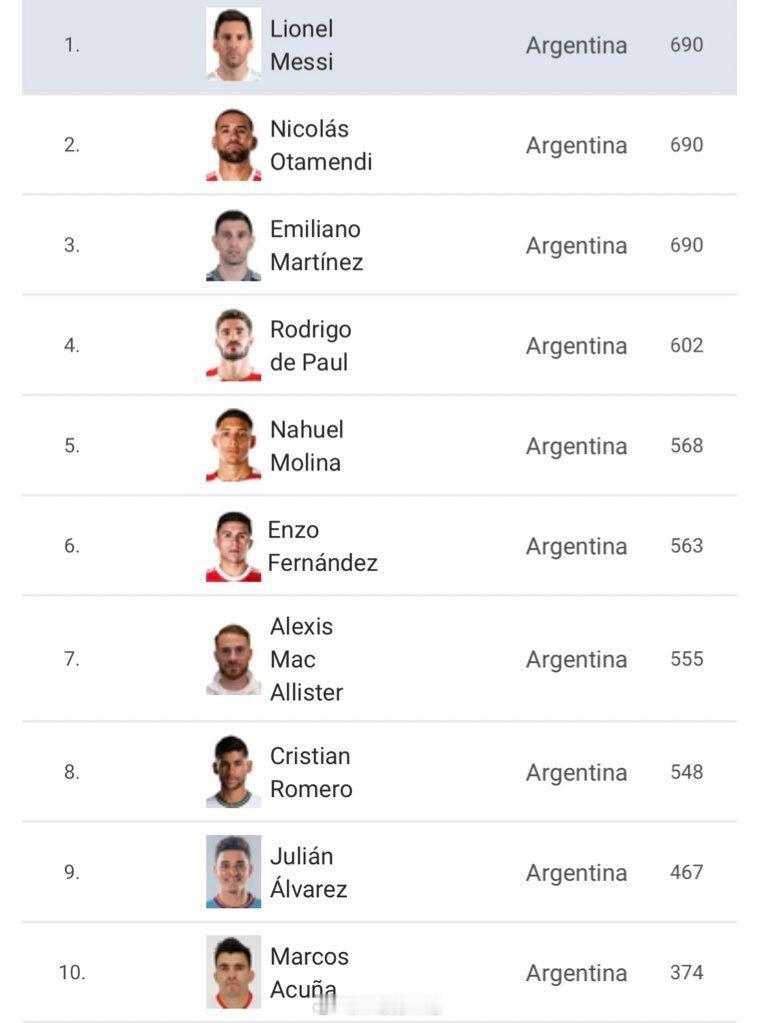This screenshot has height=1023, width=759.
Task: Select the Julián Álvarez name
Action: [308, 872]
